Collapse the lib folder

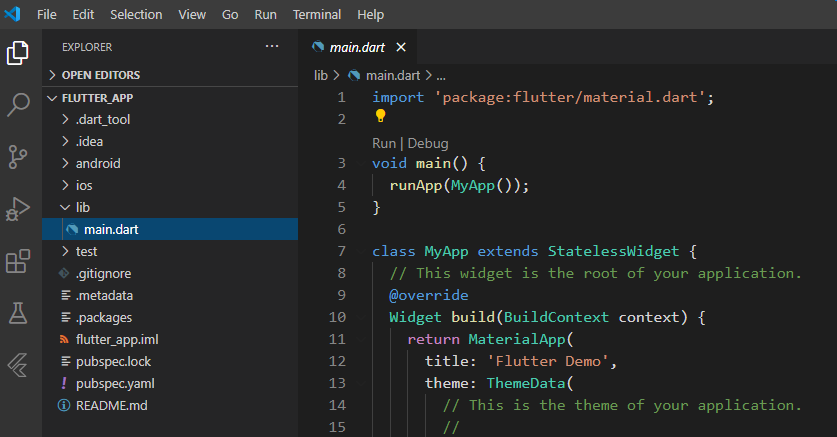point(82,207)
